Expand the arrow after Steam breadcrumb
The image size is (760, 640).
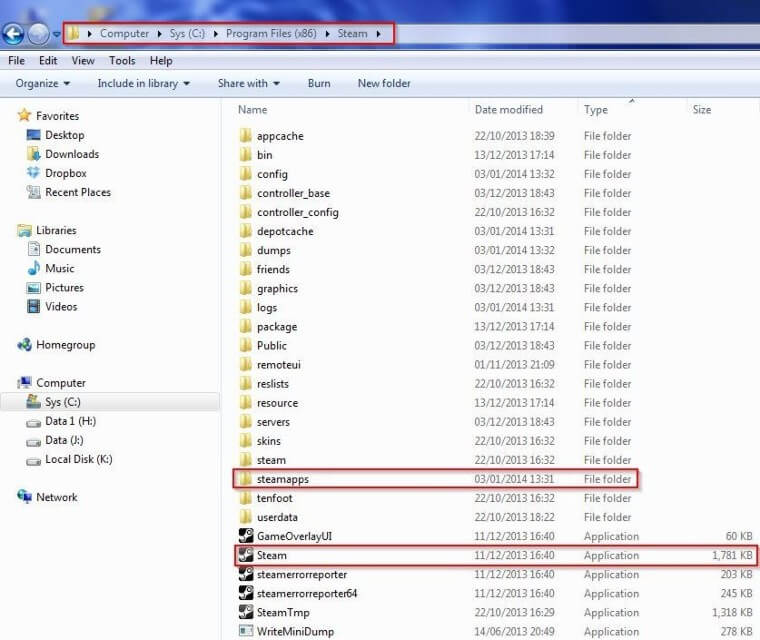[378, 34]
